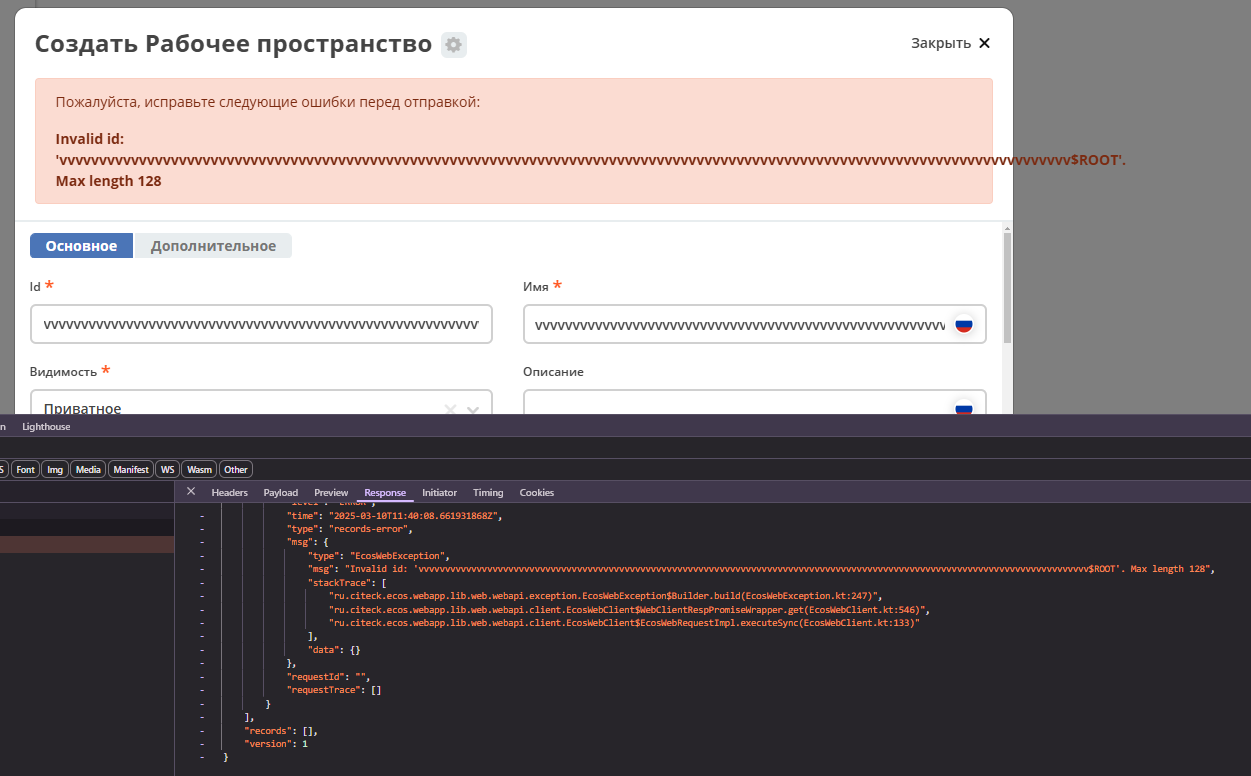The image size is (1251, 776).
Task: Change language flag in Описание field
Action: tap(964, 408)
